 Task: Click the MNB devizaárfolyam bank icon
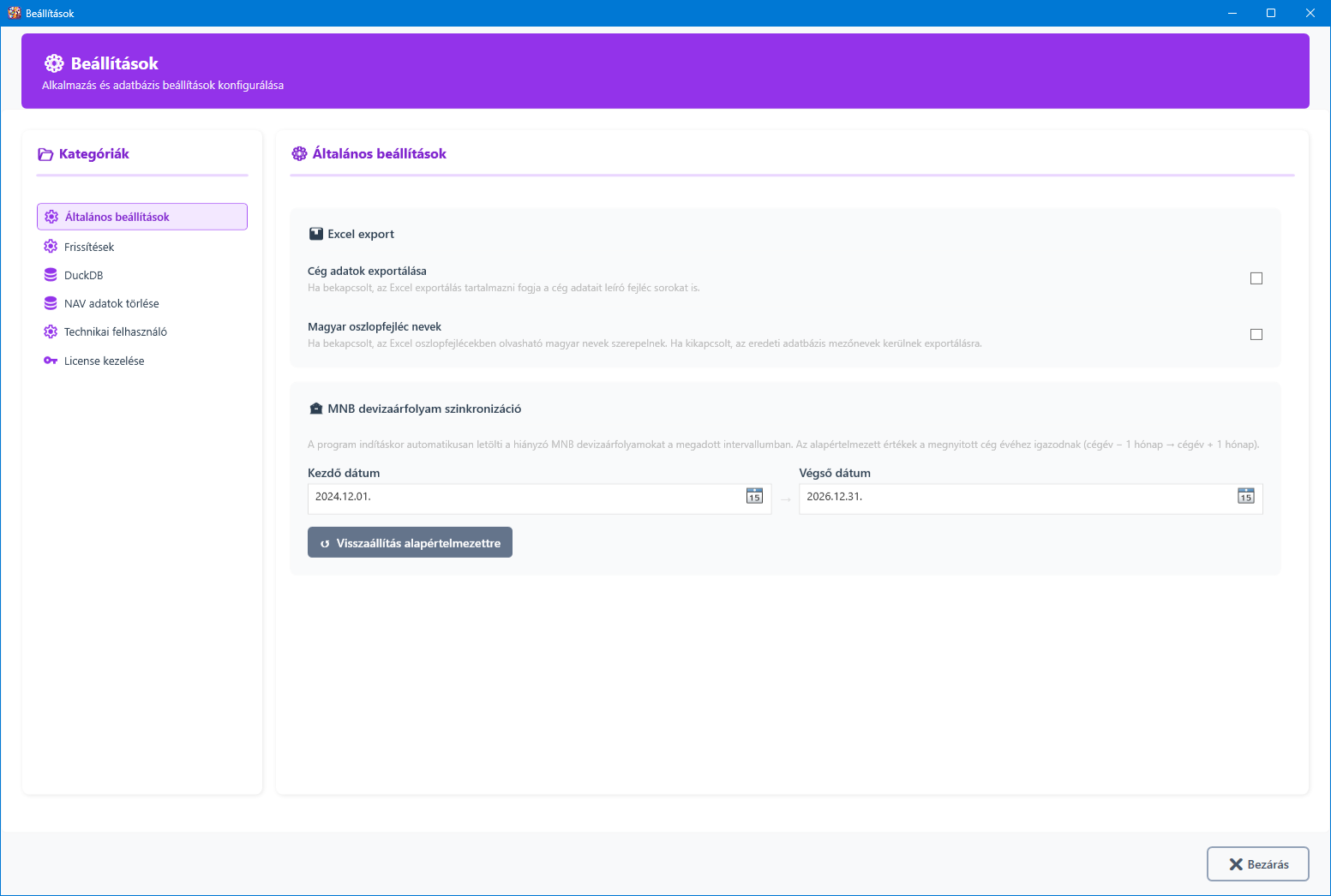tap(316, 409)
